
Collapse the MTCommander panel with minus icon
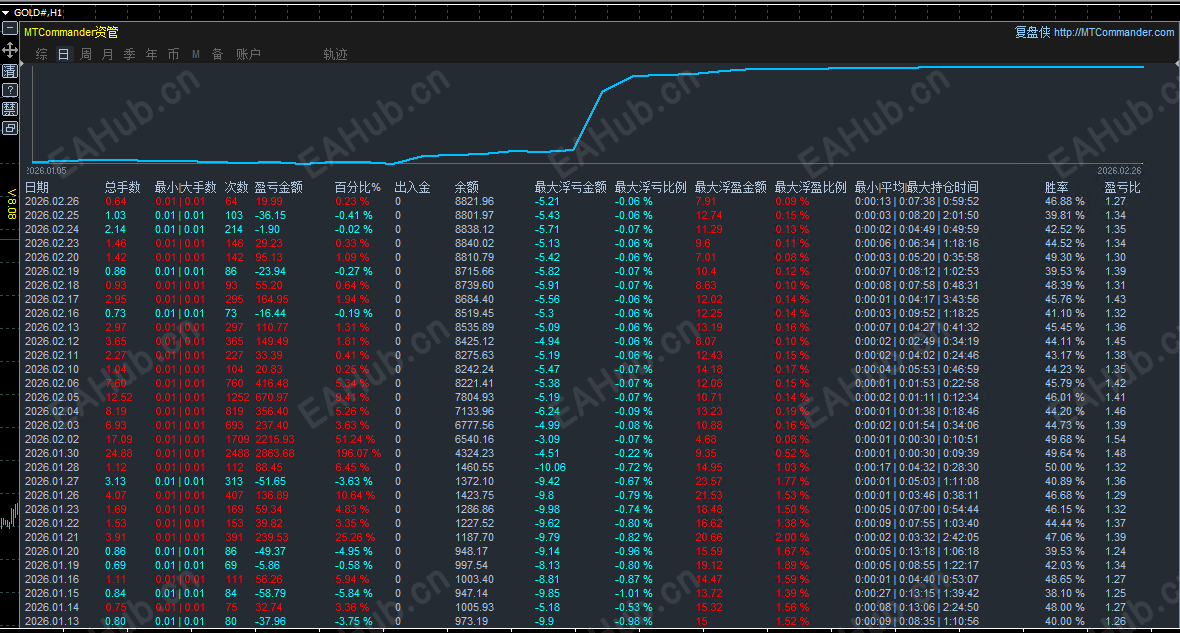click(10, 29)
